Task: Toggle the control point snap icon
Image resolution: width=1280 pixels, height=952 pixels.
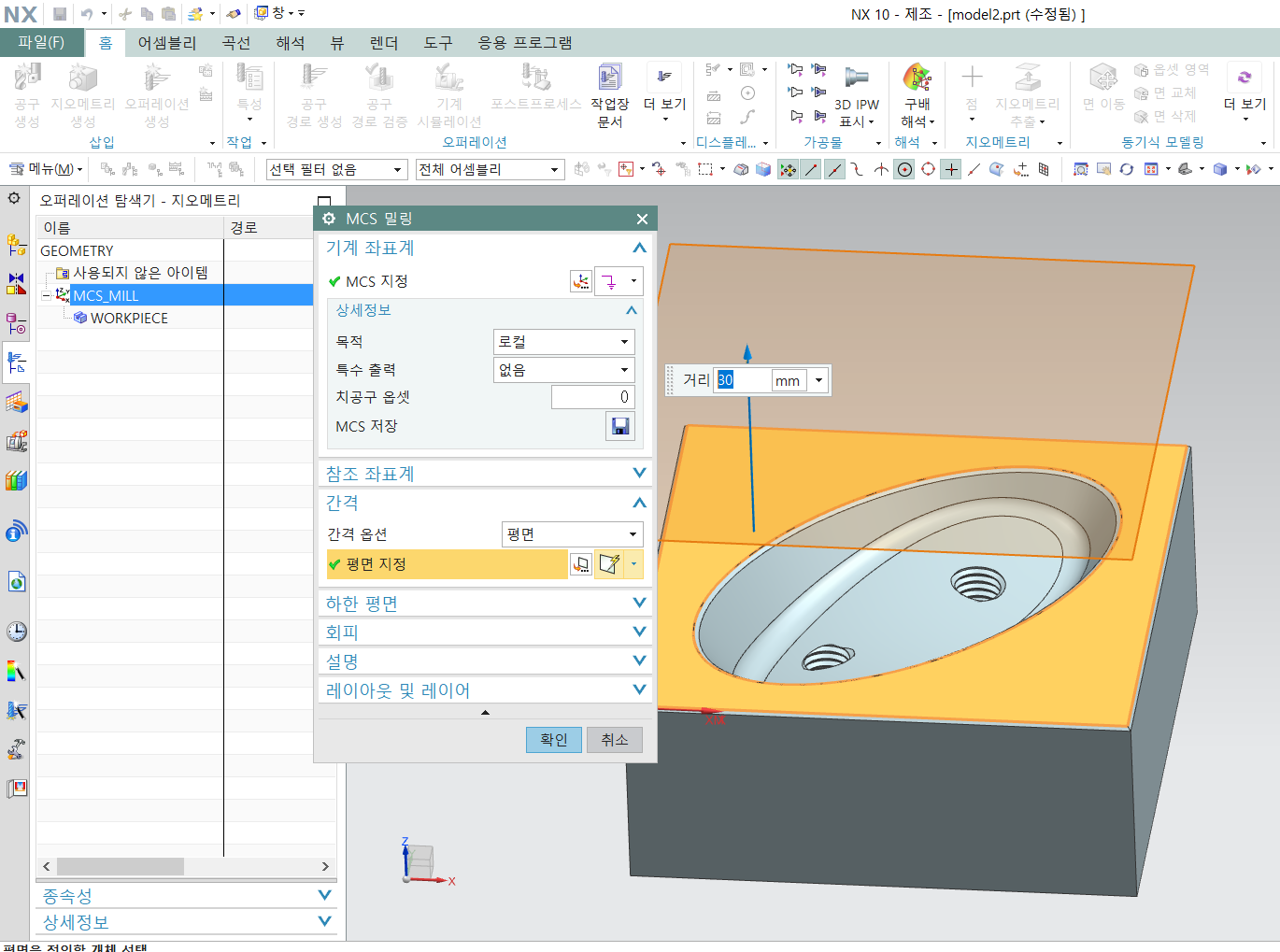Action: tap(858, 169)
